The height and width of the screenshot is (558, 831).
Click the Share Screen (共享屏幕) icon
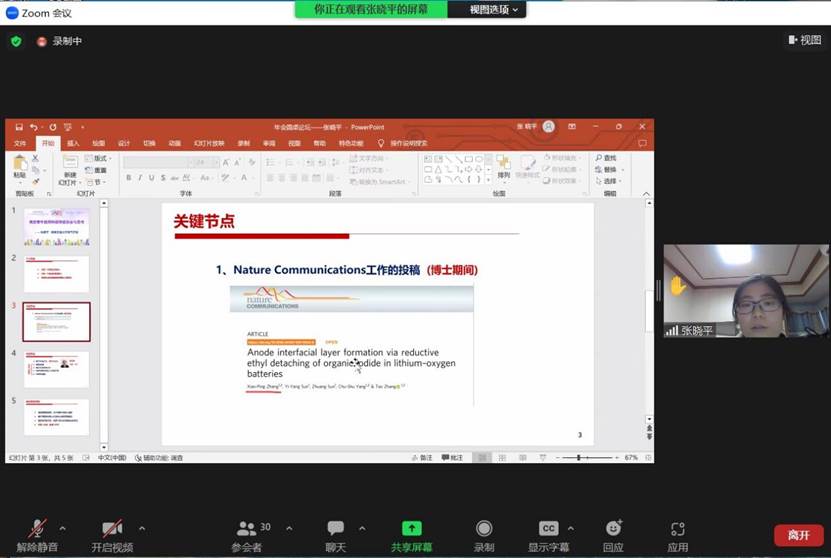click(x=411, y=529)
